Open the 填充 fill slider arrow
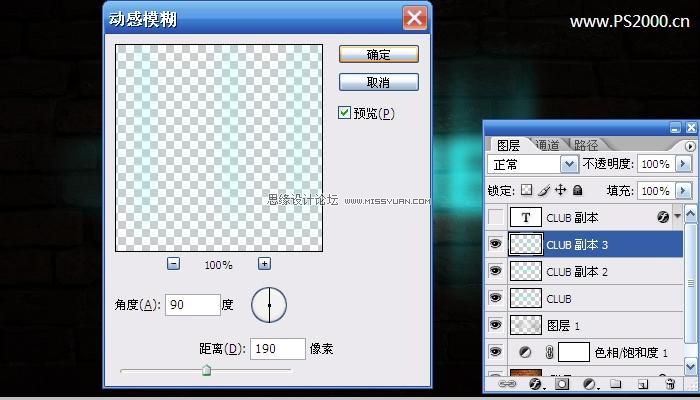This screenshot has height=400, width=700. point(683,191)
